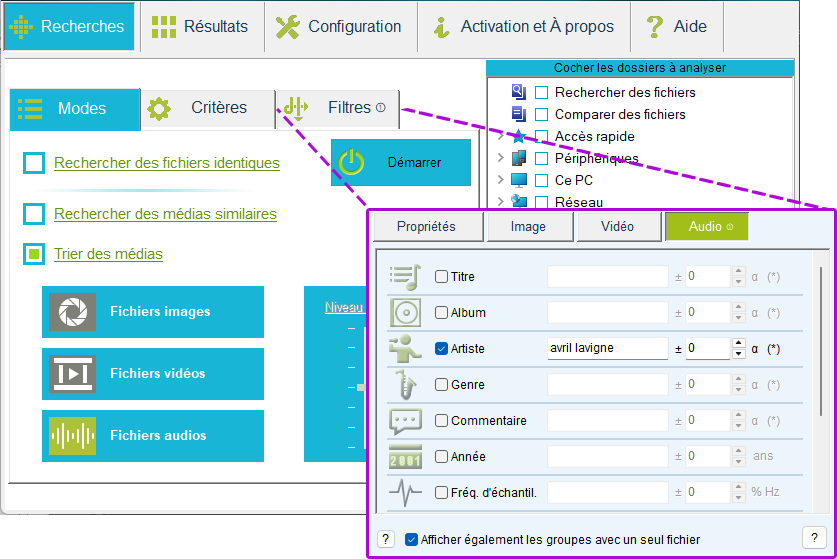The height and width of the screenshot is (559, 837).
Task: Move the Niveau slider handle
Action: (x=361, y=388)
